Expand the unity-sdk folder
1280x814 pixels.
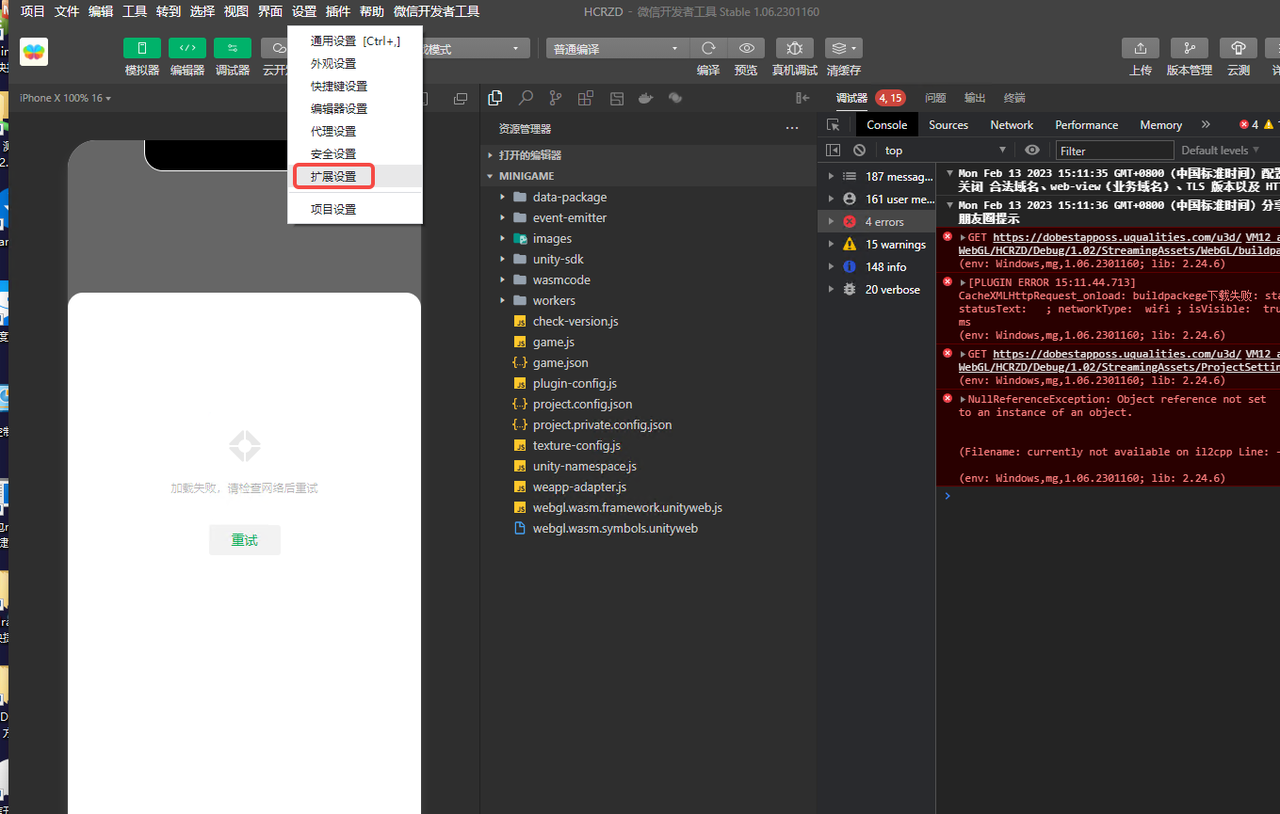[648, 259]
